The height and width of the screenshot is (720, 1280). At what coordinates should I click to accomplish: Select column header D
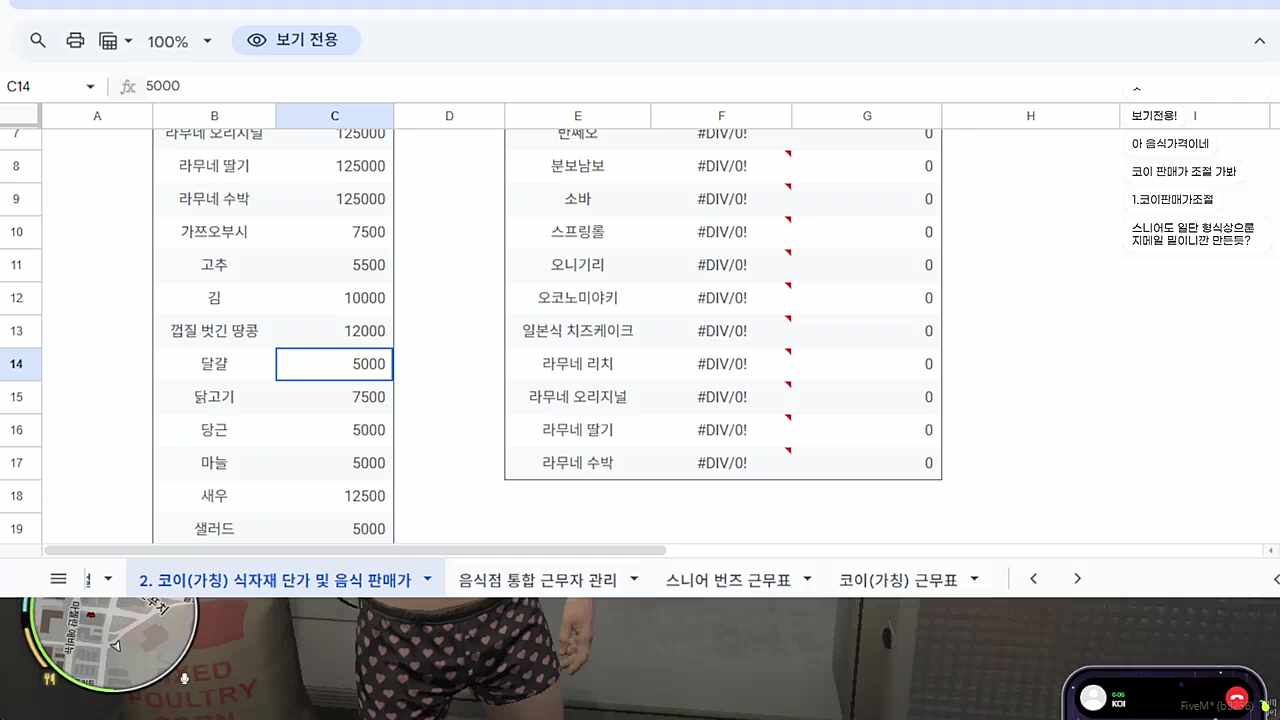(449, 116)
